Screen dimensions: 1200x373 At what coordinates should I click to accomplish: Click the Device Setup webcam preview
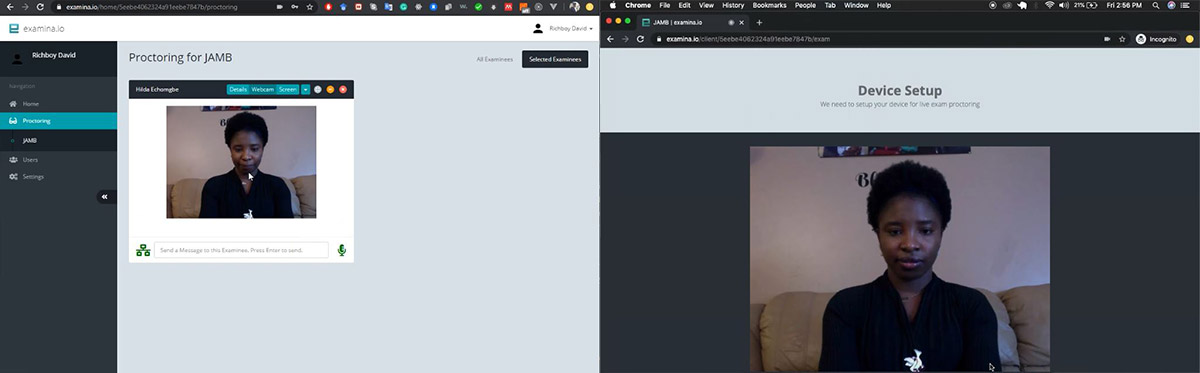click(x=900, y=259)
